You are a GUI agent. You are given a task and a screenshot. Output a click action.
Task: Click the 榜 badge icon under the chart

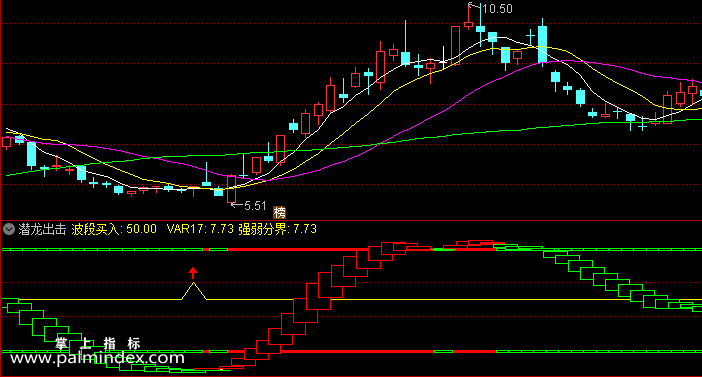[279, 212]
